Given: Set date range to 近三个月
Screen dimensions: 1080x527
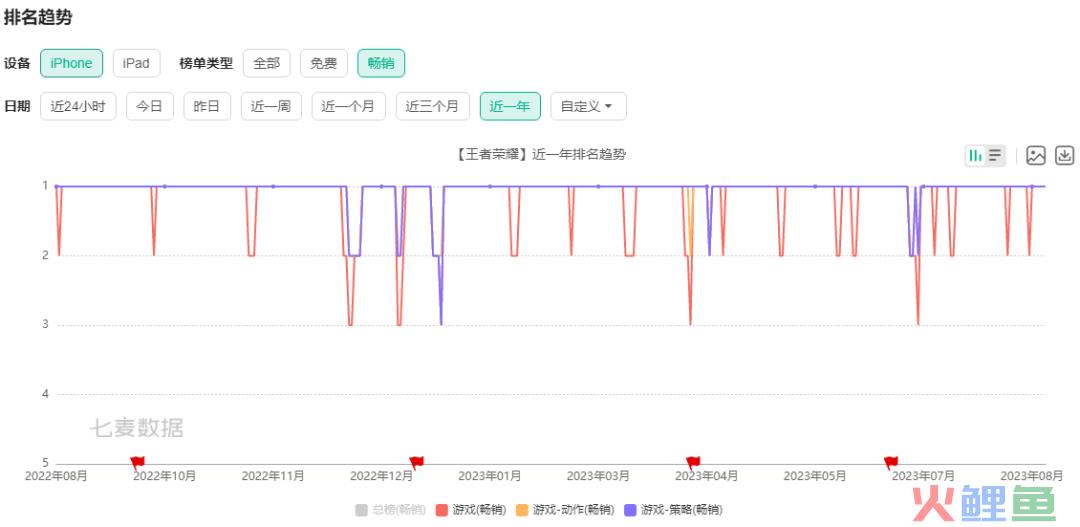Looking at the screenshot, I should coord(433,106).
